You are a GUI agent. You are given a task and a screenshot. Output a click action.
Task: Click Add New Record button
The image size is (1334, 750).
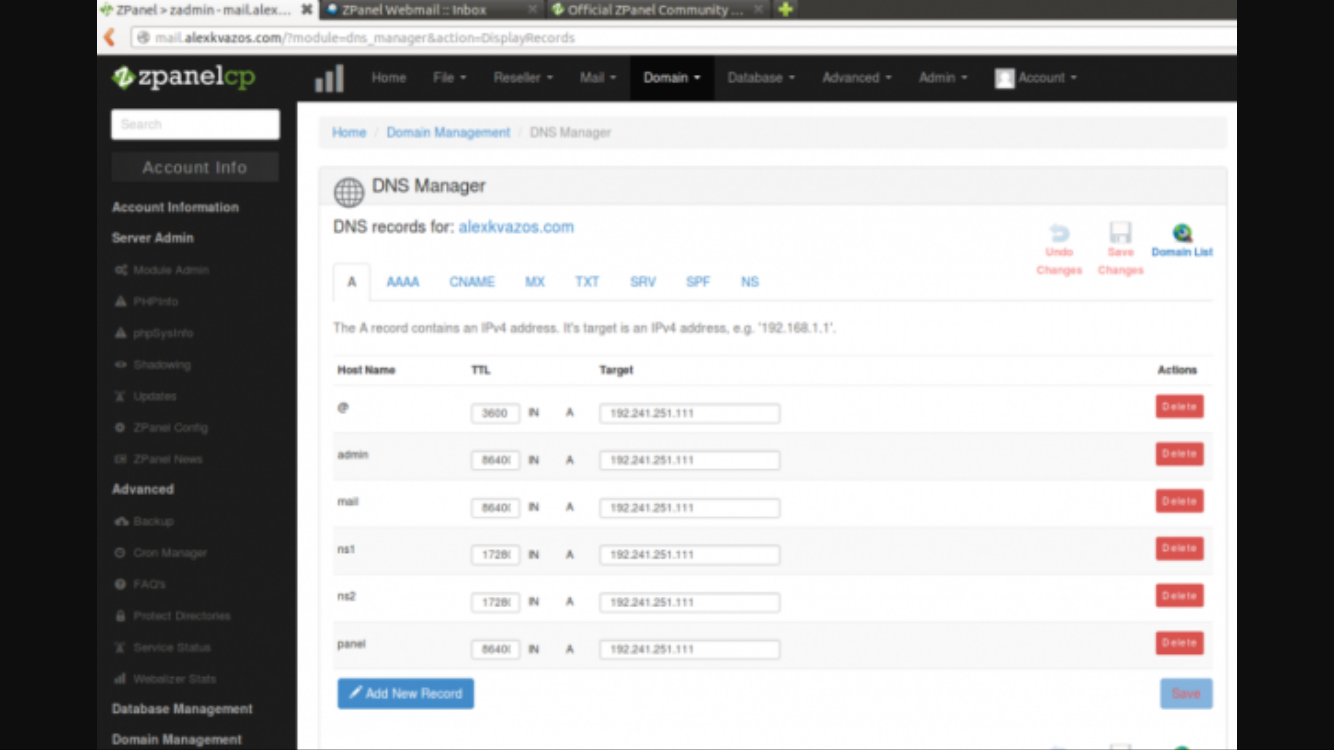pos(406,694)
